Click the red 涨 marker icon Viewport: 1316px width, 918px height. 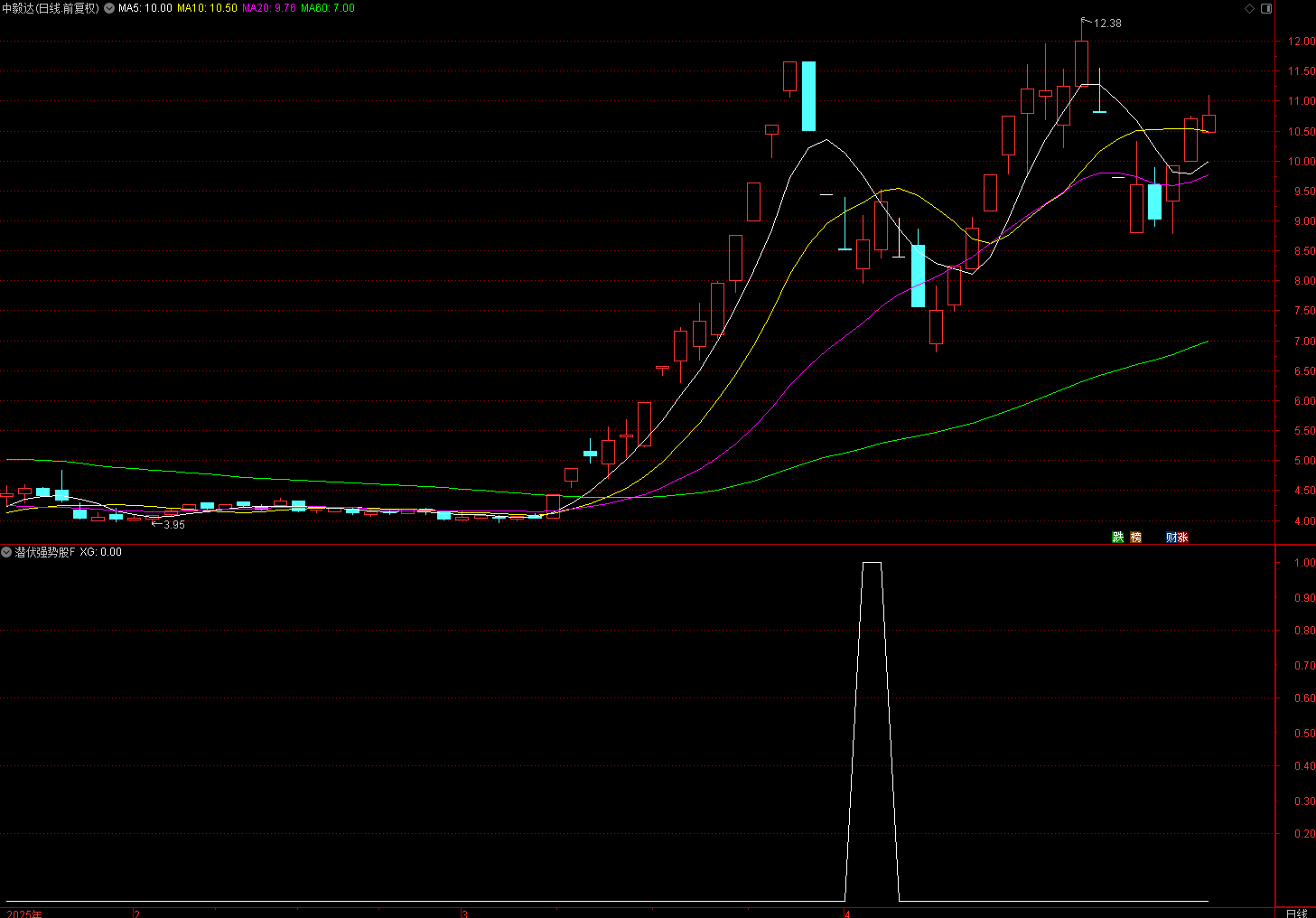1182,537
